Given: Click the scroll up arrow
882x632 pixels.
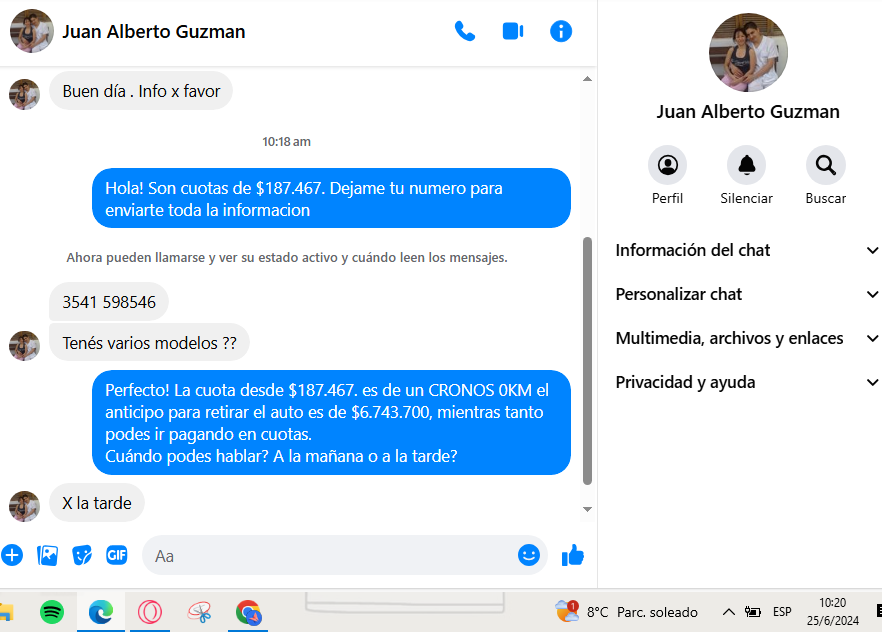Looking at the screenshot, I should pyautogui.click(x=587, y=79).
